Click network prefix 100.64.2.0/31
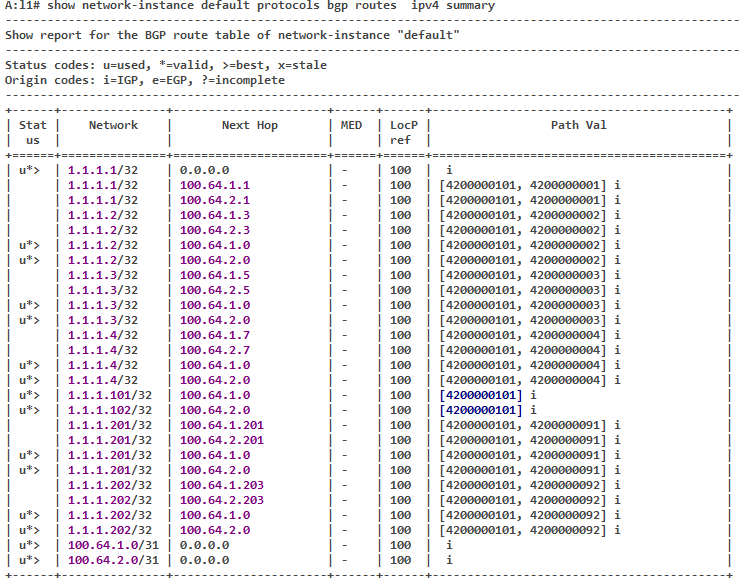 tap(113, 560)
